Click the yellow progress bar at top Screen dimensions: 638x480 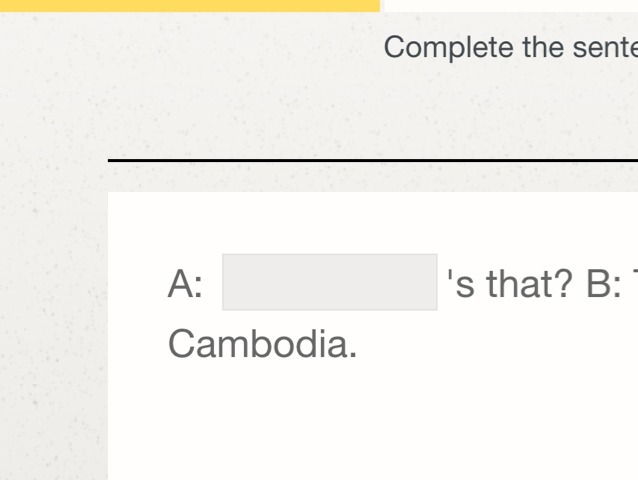[x=190, y=5]
